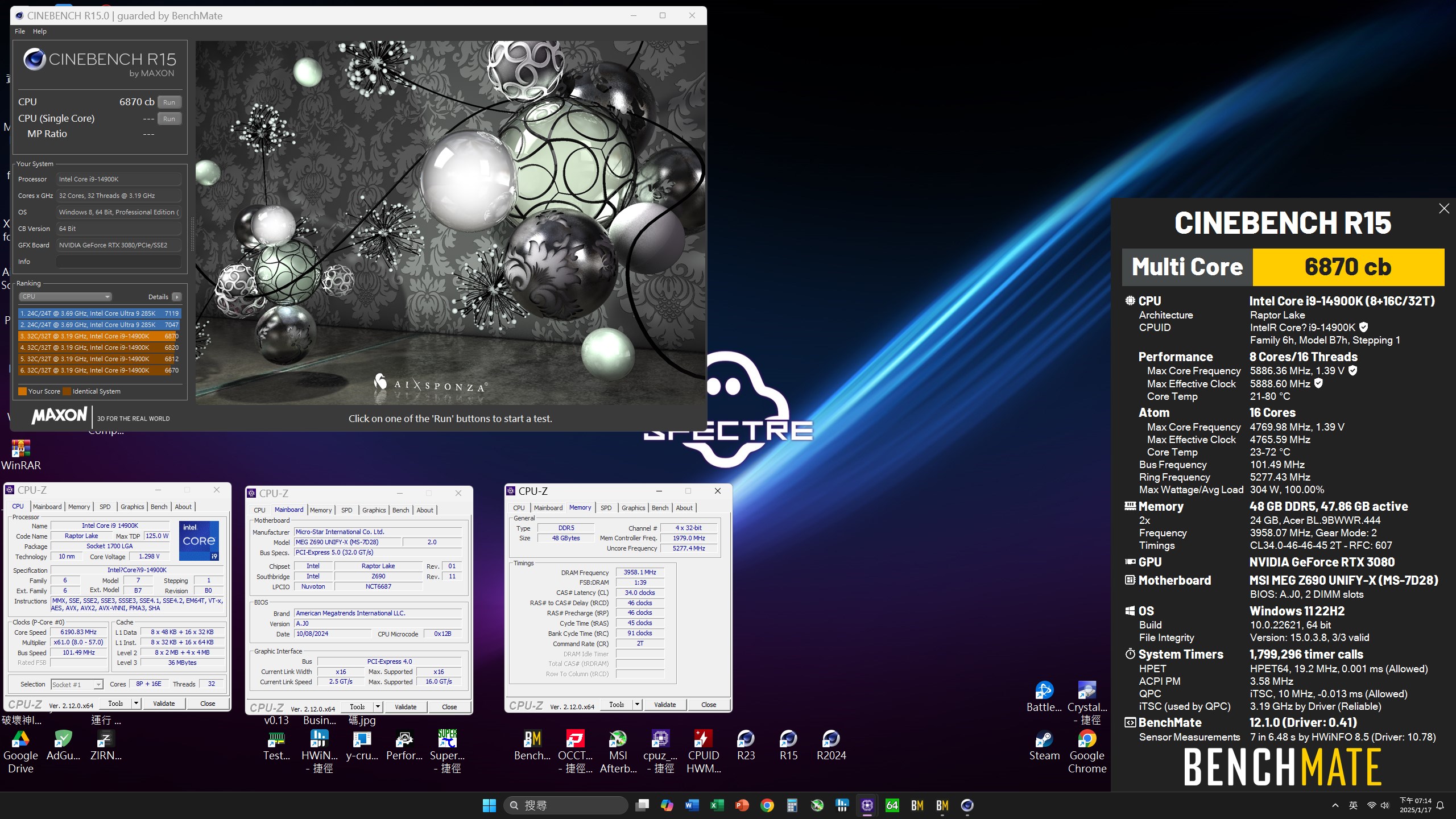Expand ranking Details arrow in Cinebench
This screenshot has width=1456, height=819.
[x=177, y=296]
